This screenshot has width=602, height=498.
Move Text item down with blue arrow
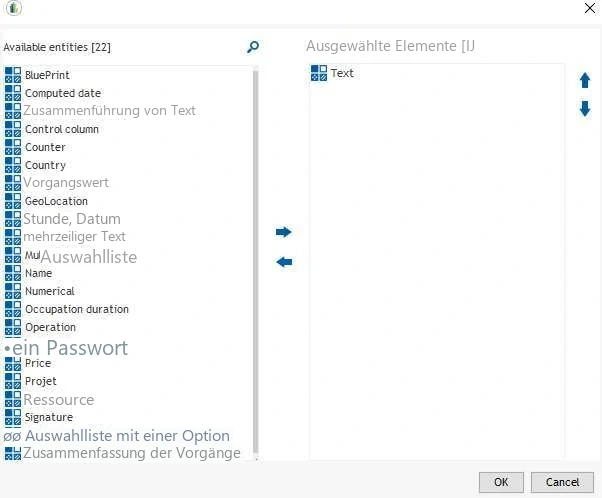coord(585,109)
